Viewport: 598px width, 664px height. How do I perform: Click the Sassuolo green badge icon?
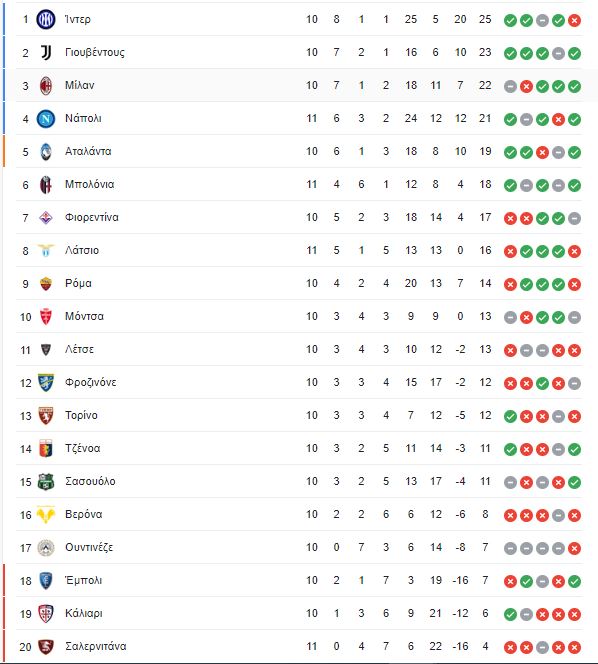tap(46, 481)
